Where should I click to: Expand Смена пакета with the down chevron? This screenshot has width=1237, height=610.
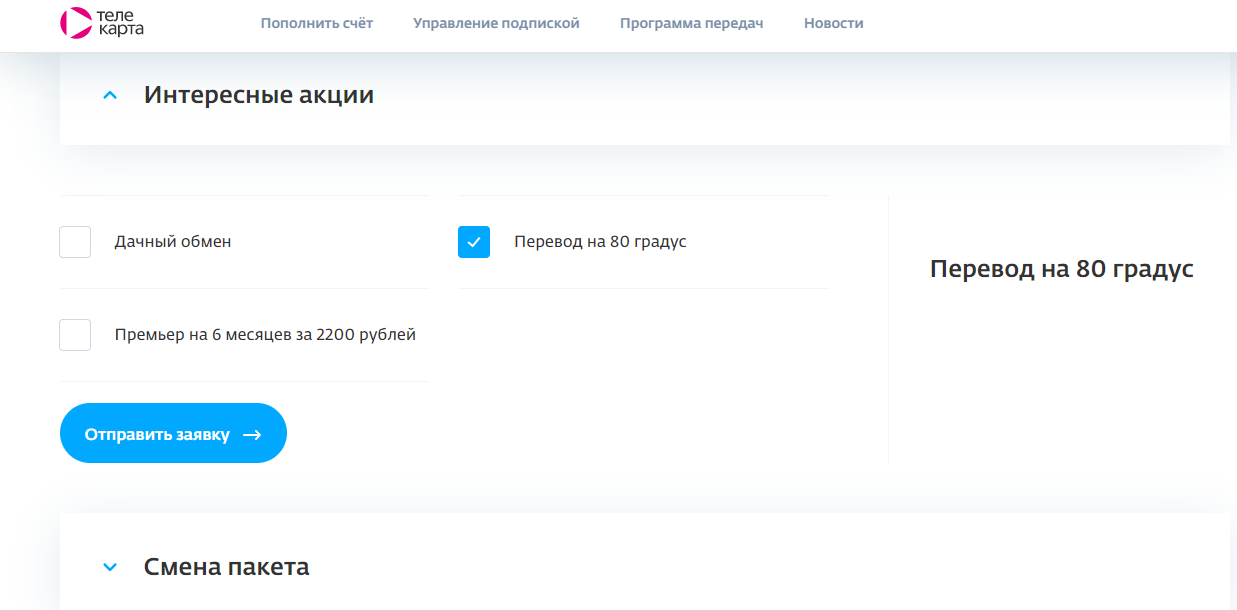click(x=110, y=567)
